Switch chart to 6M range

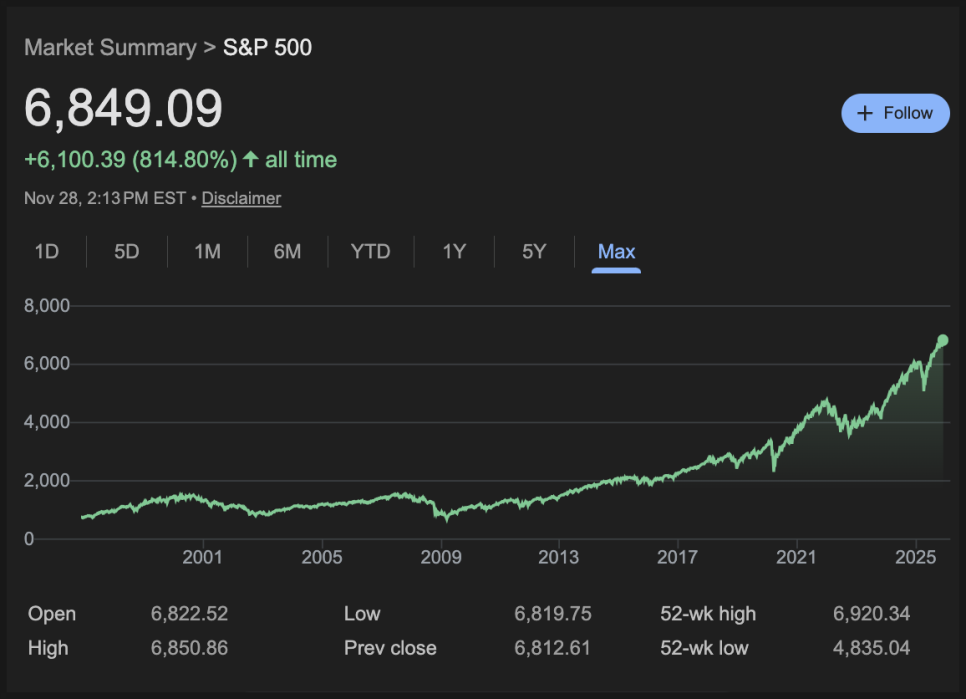(287, 251)
